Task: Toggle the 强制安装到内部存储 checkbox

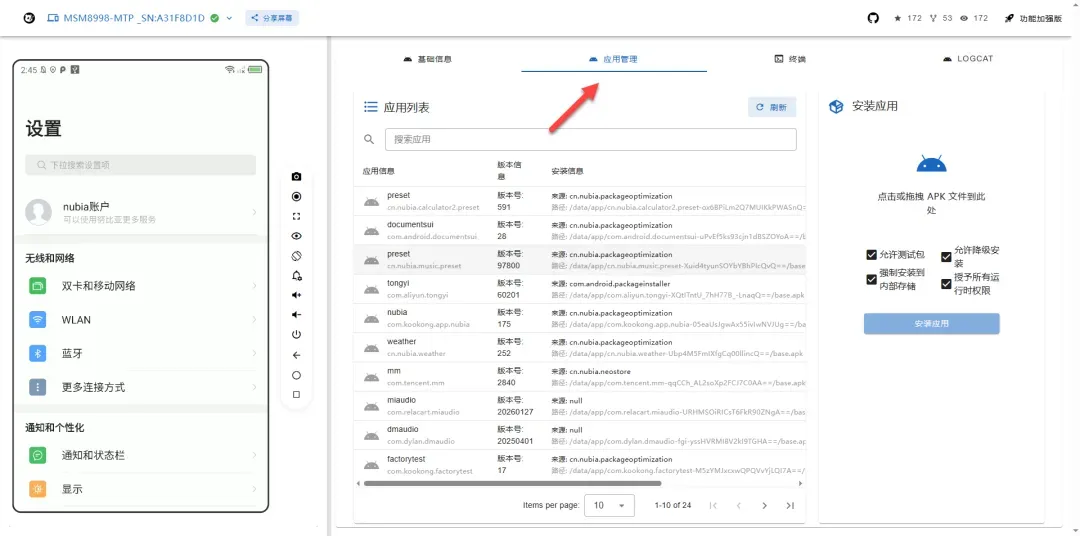Action: (x=871, y=279)
